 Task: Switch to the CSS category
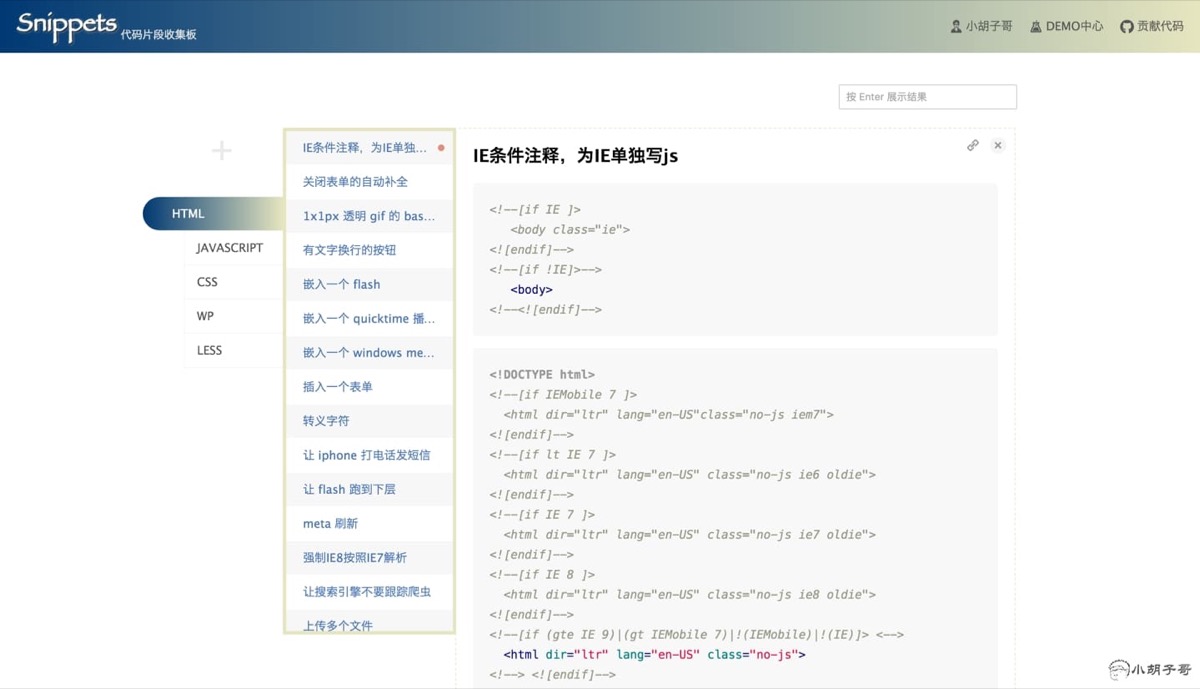click(208, 282)
